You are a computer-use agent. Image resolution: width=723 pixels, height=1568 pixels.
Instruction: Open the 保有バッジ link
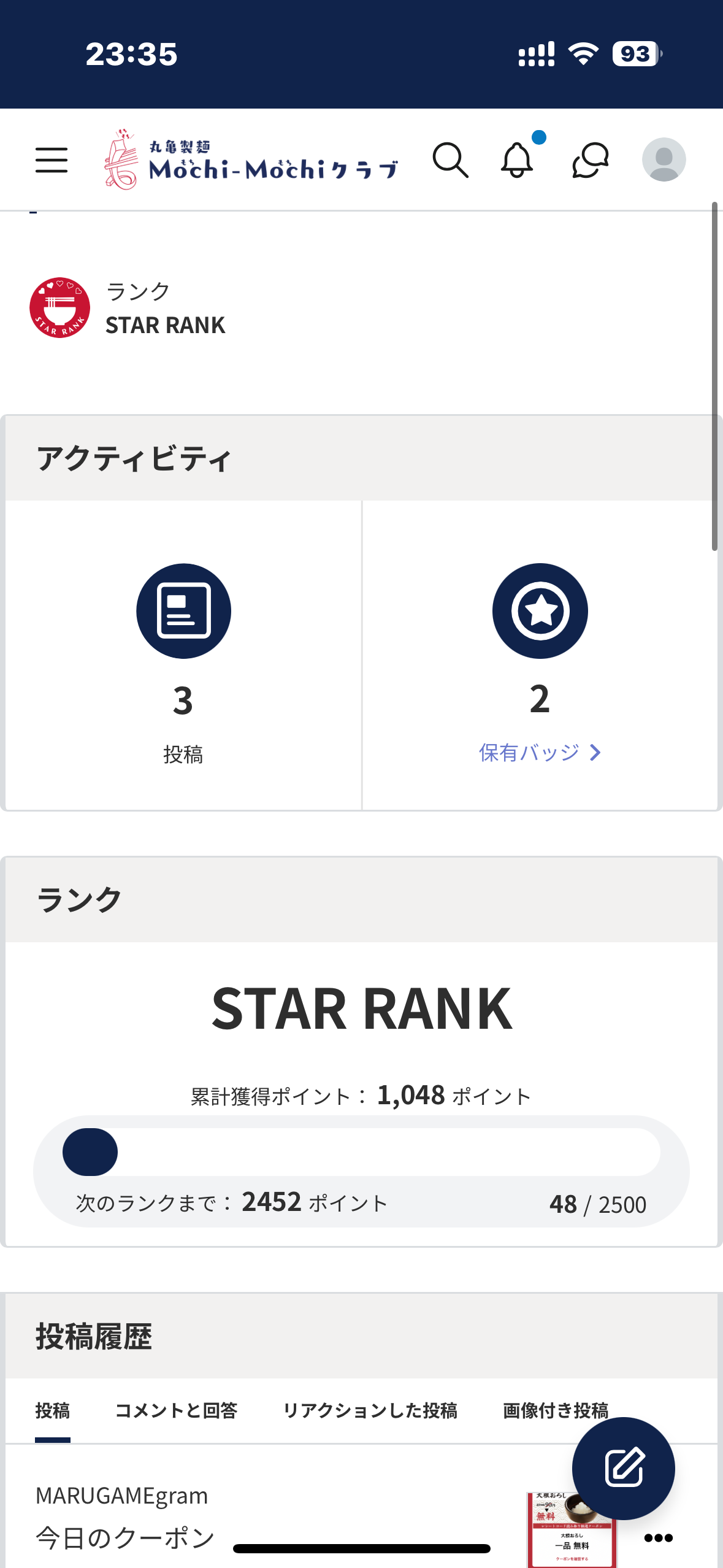529,753
